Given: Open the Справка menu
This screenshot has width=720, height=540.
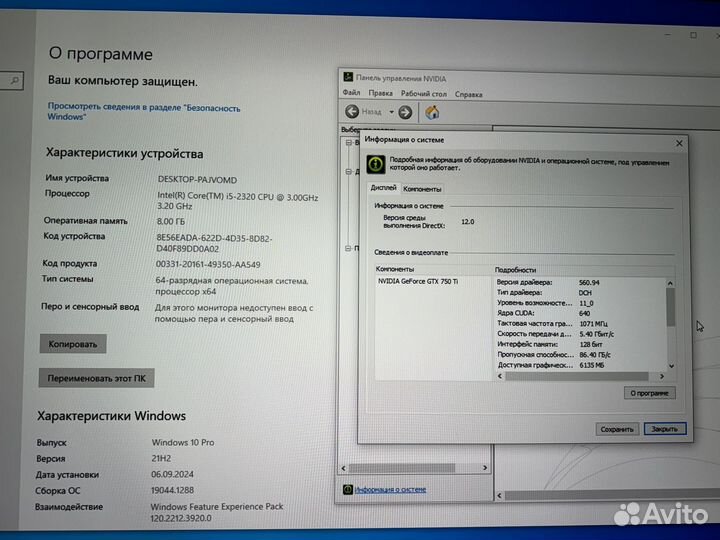Looking at the screenshot, I should pos(468,94).
